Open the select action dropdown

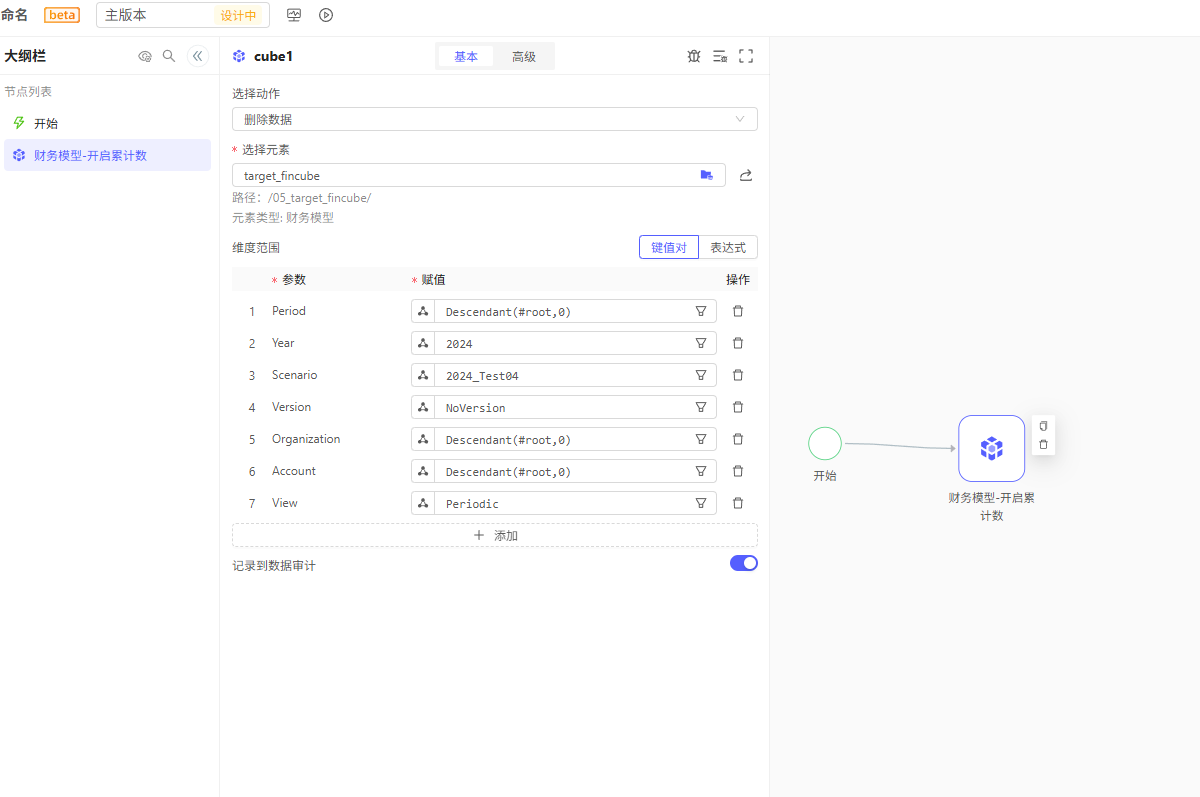point(494,119)
